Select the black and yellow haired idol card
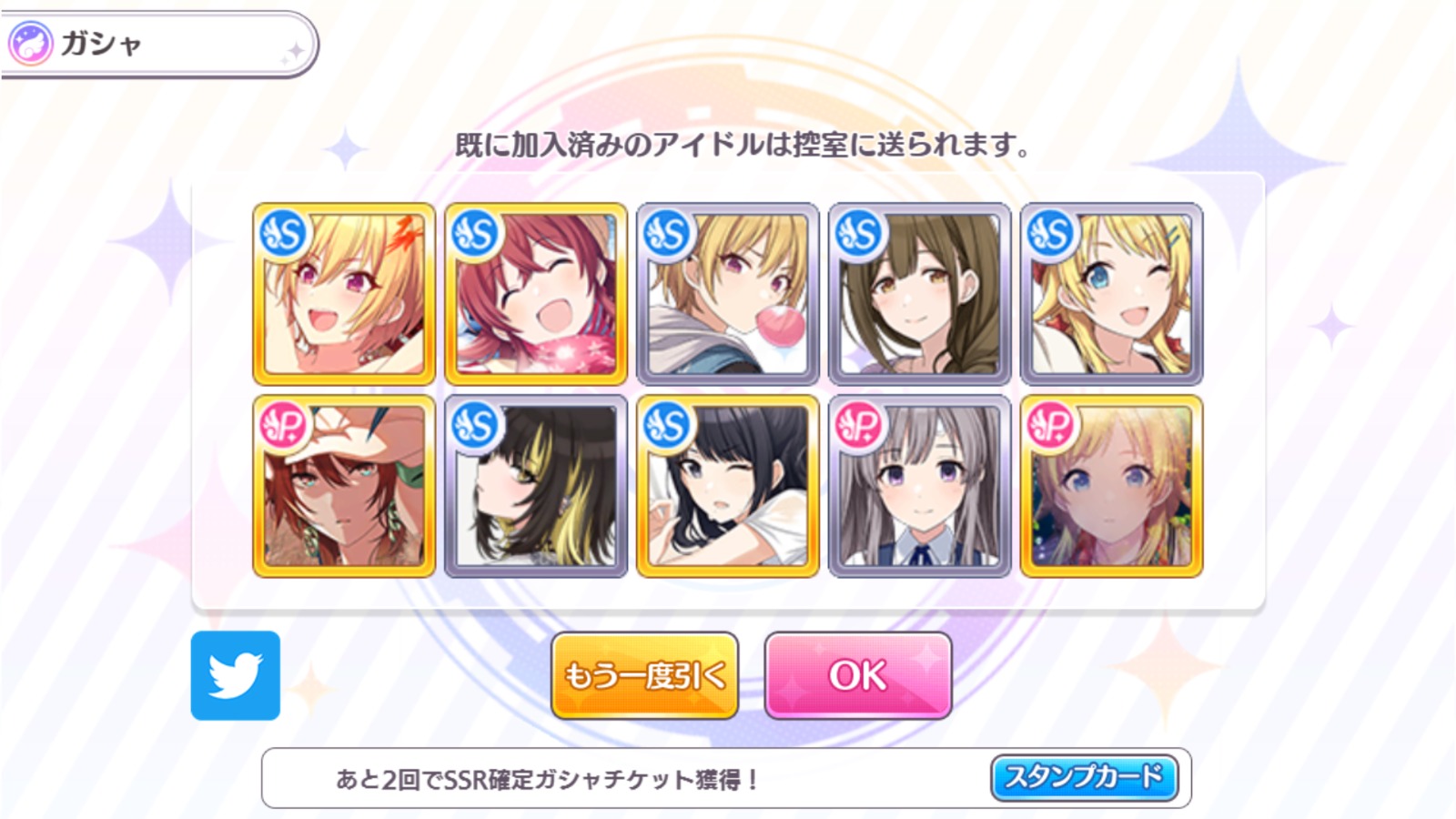 pos(536,486)
